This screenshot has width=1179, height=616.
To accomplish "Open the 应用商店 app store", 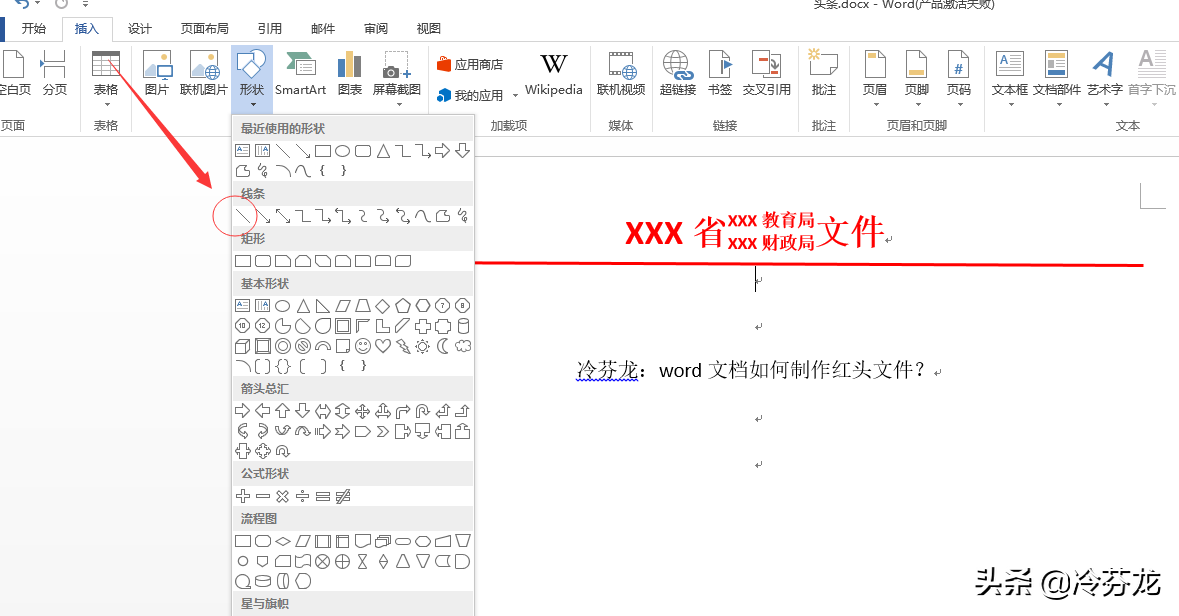I will [469, 65].
